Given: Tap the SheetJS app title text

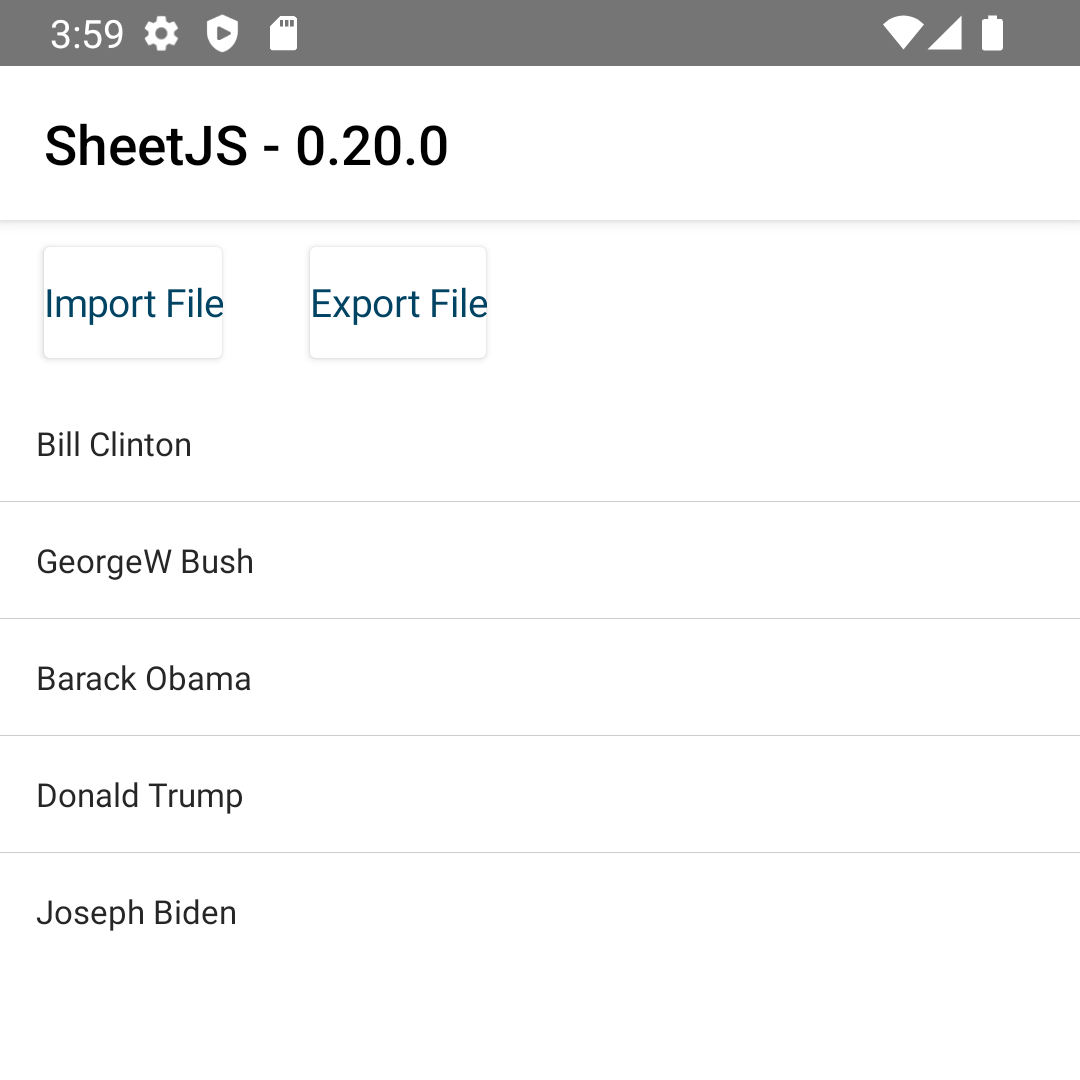Looking at the screenshot, I should point(146,146).
